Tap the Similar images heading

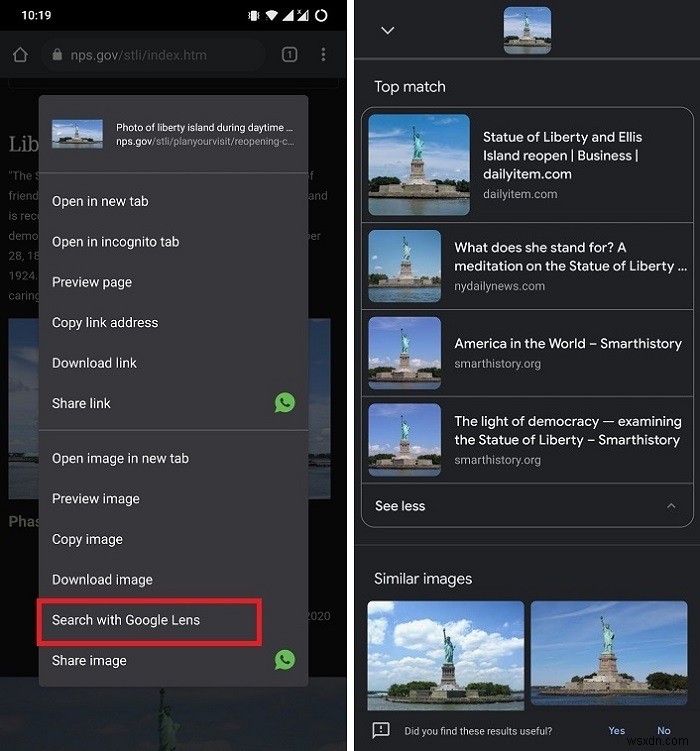[x=423, y=579]
